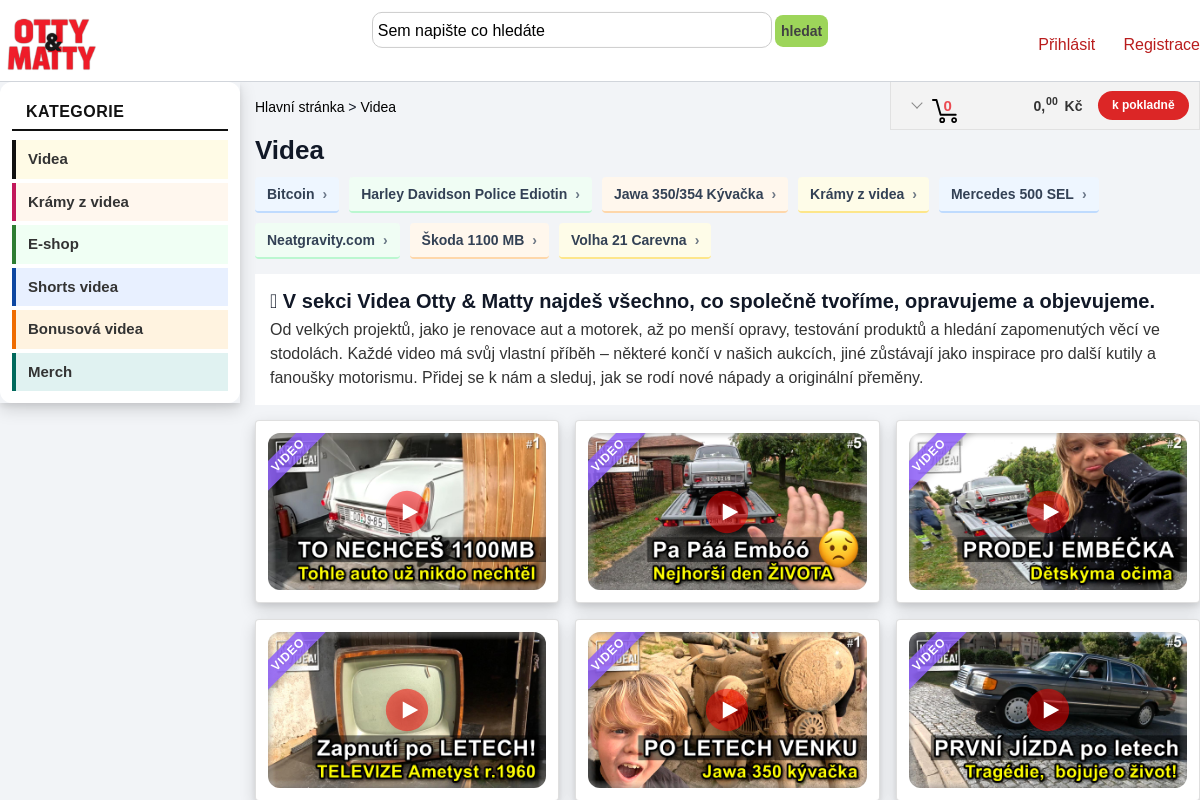Viewport: 1200px width, 800px height.
Task: Open the Krámy z videa subcategory chip
Action: click(863, 194)
